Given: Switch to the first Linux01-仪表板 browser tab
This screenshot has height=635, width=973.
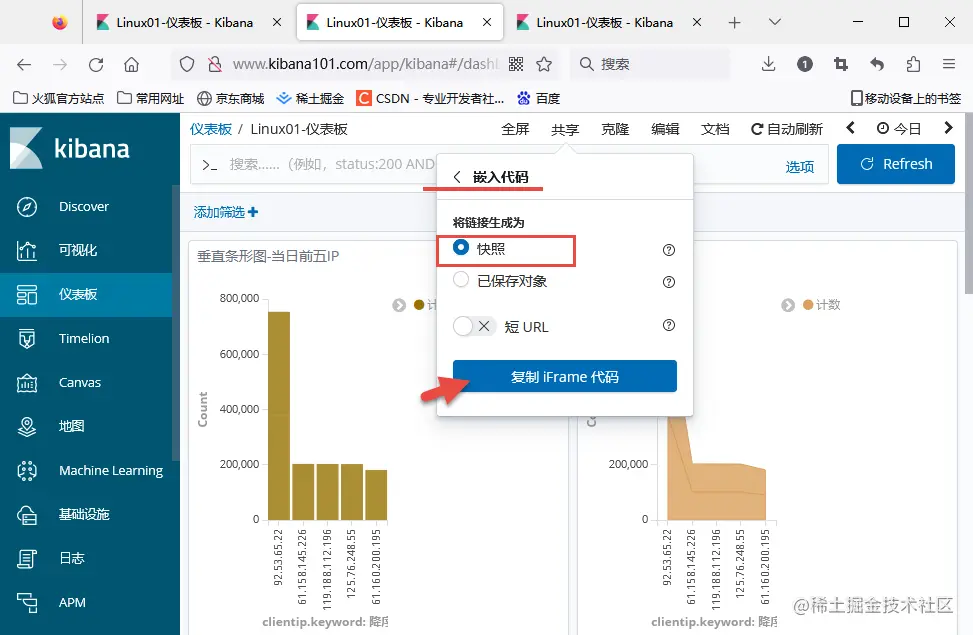Looking at the screenshot, I should pyautogui.click(x=185, y=23).
